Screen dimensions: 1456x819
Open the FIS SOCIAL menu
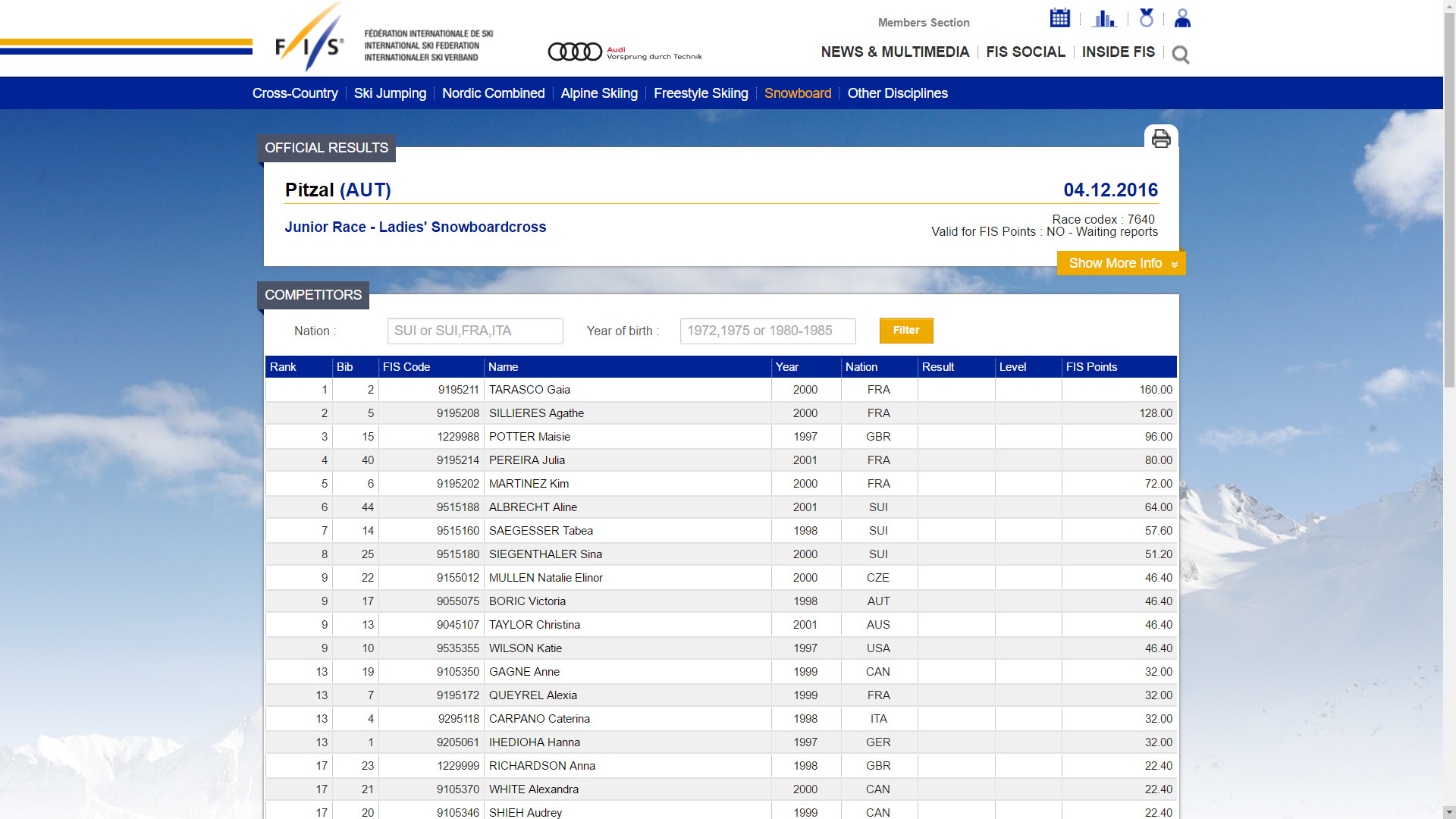tap(1025, 52)
